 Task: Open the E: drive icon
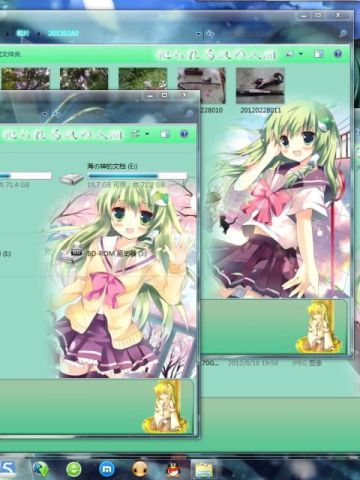71,178
